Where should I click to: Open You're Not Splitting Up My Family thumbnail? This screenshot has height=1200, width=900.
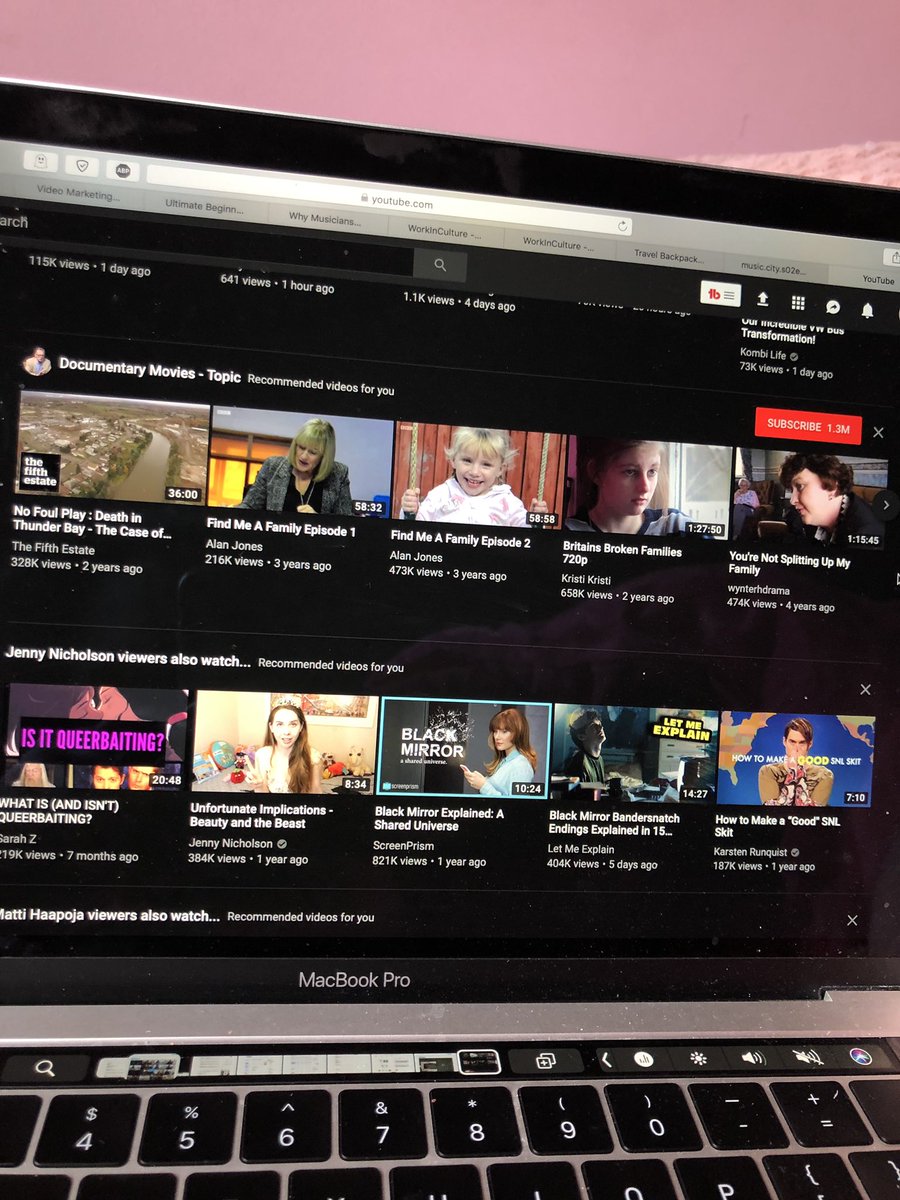(808, 497)
